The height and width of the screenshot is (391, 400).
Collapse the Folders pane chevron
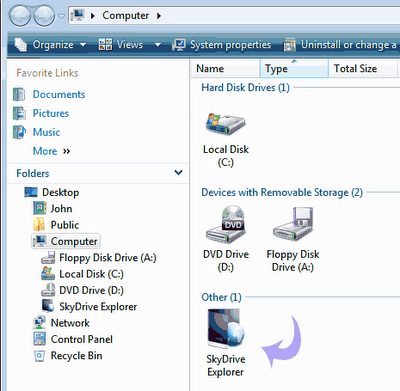click(178, 173)
